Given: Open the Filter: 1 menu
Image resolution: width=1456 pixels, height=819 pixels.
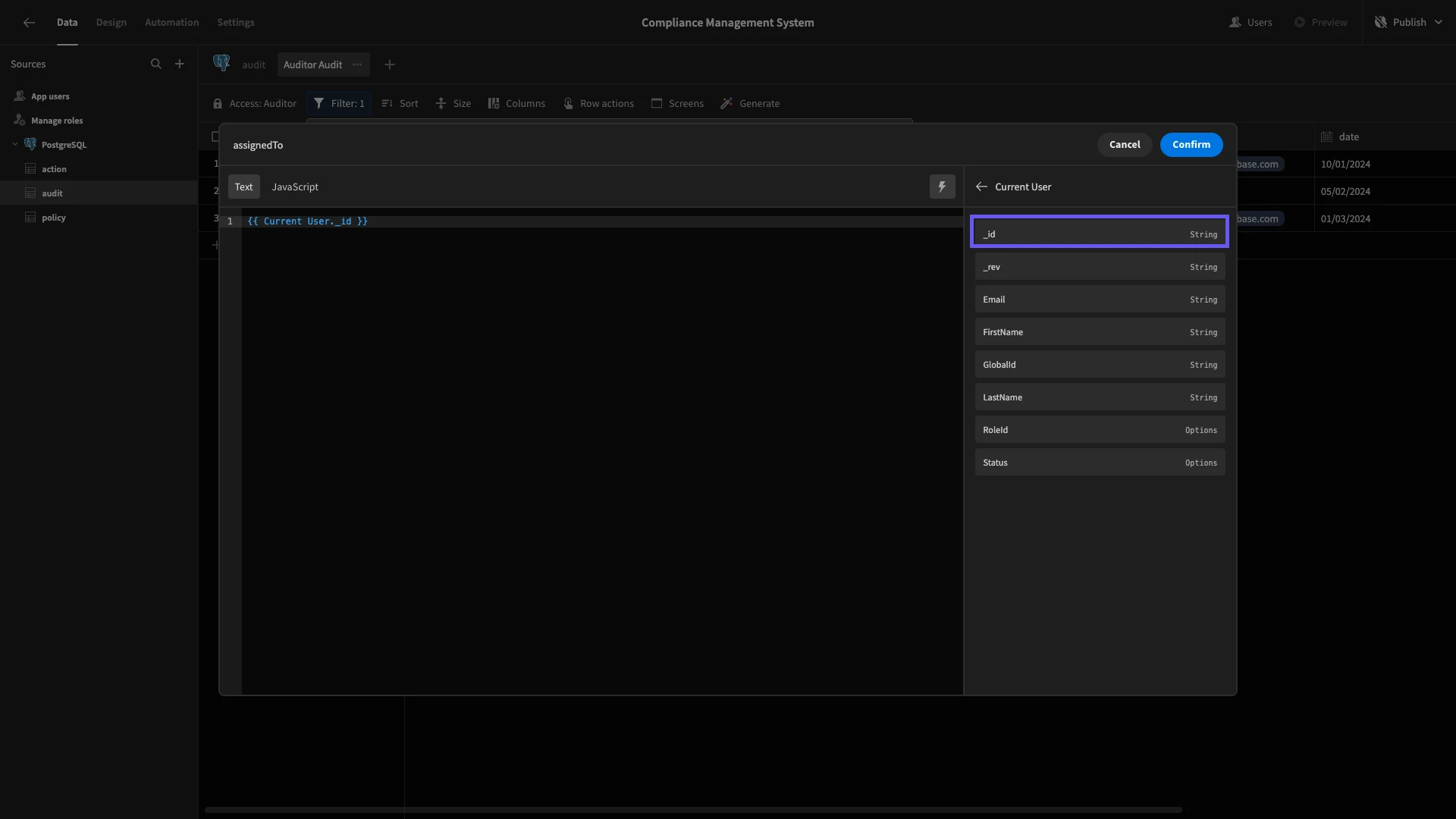Looking at the screenshot, I should point(339,104).
